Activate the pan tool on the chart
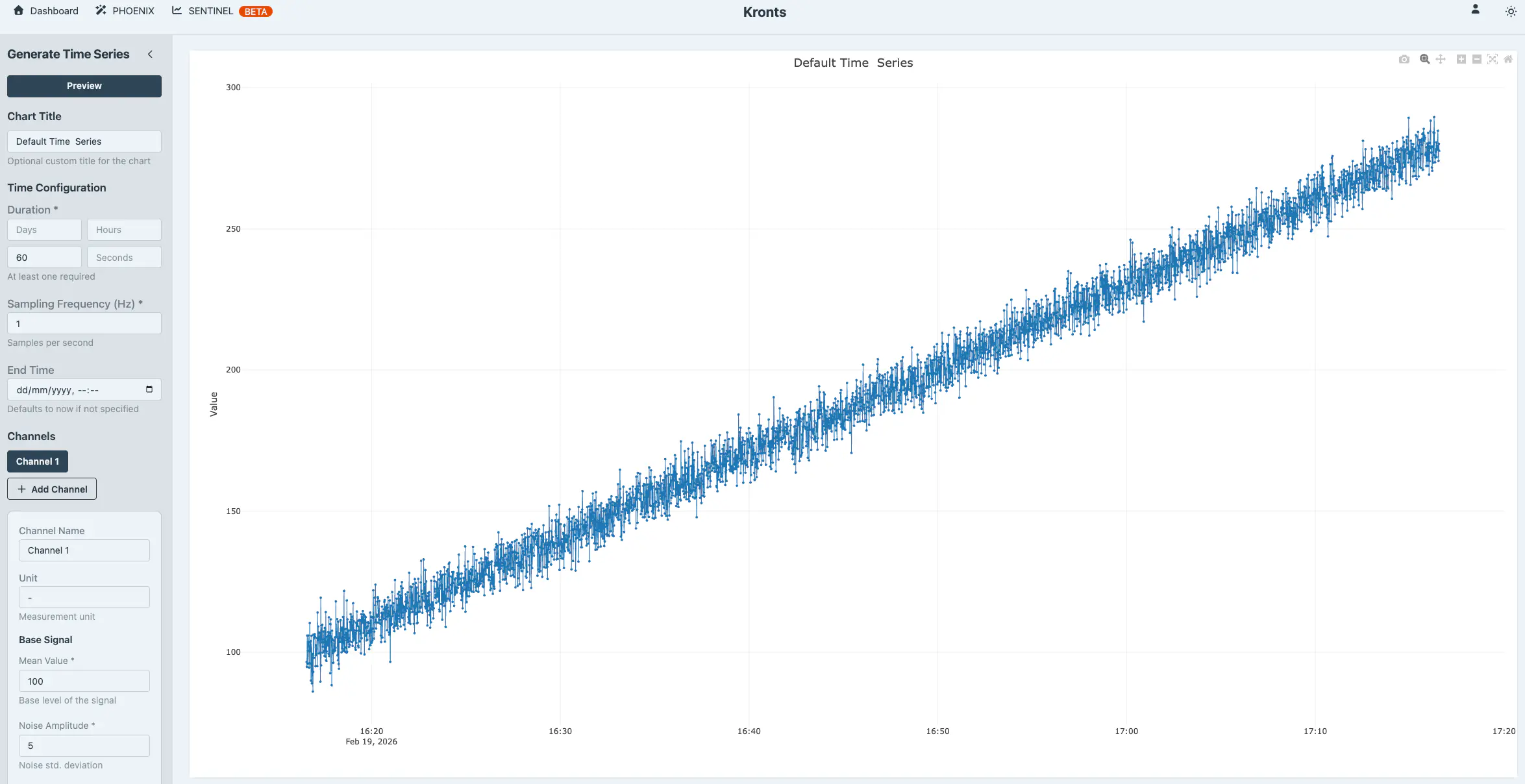The width and height of the screenshot is (1525, 784). 1441,59
